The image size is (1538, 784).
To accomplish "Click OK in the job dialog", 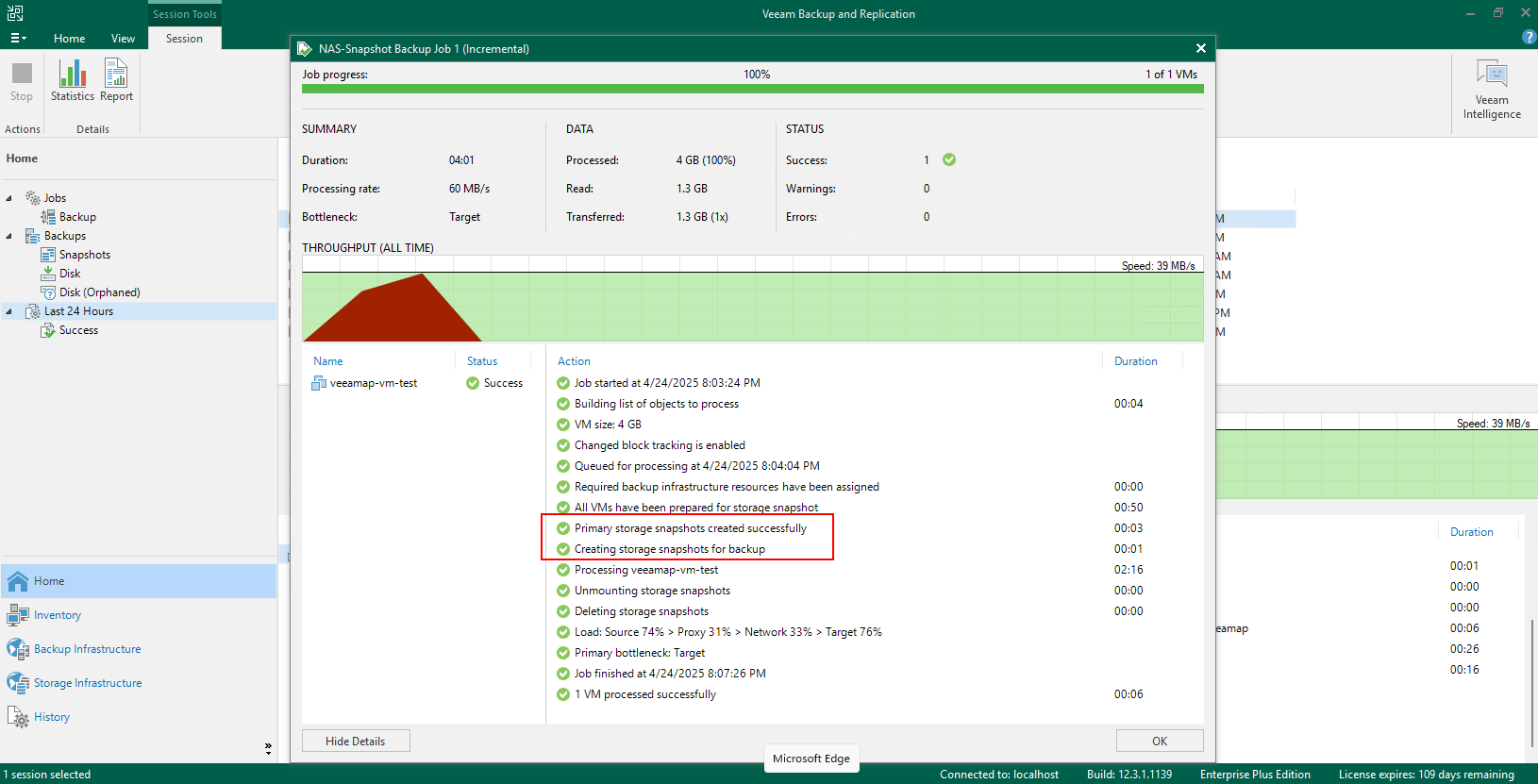I will click(1160, 741).
